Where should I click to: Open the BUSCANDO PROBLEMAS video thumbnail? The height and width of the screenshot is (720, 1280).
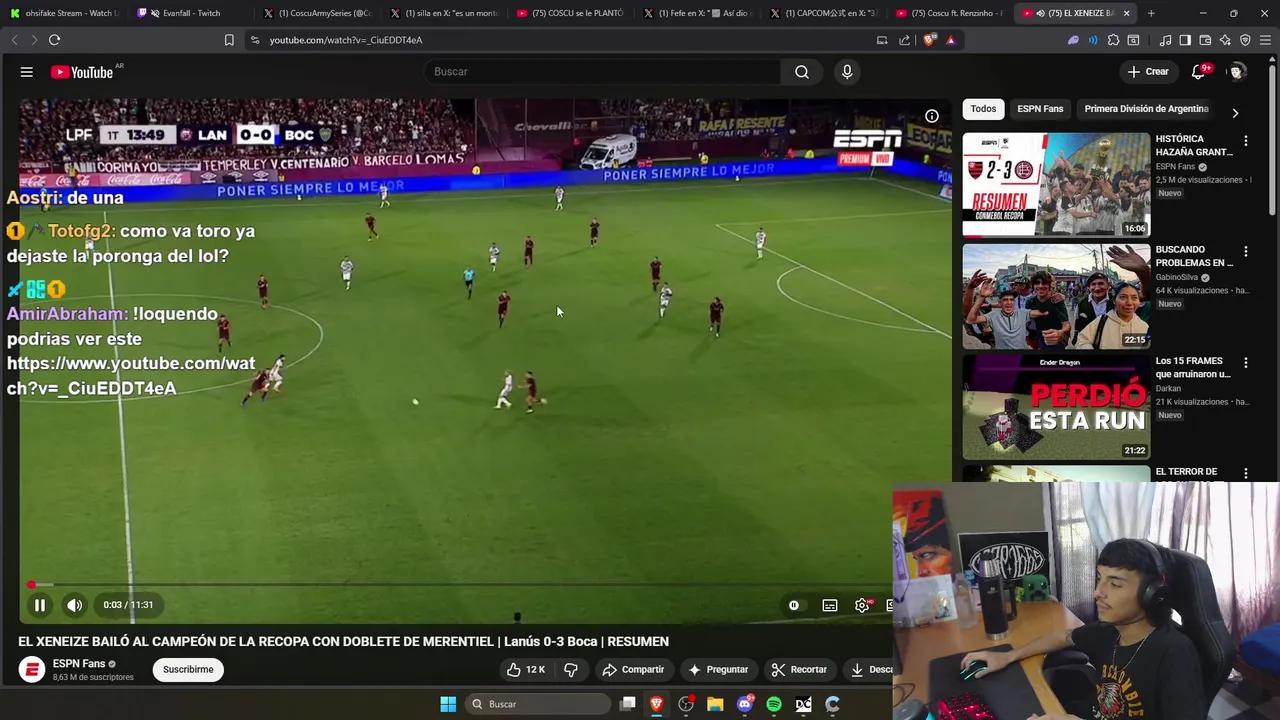click(x=1056, y=296)
